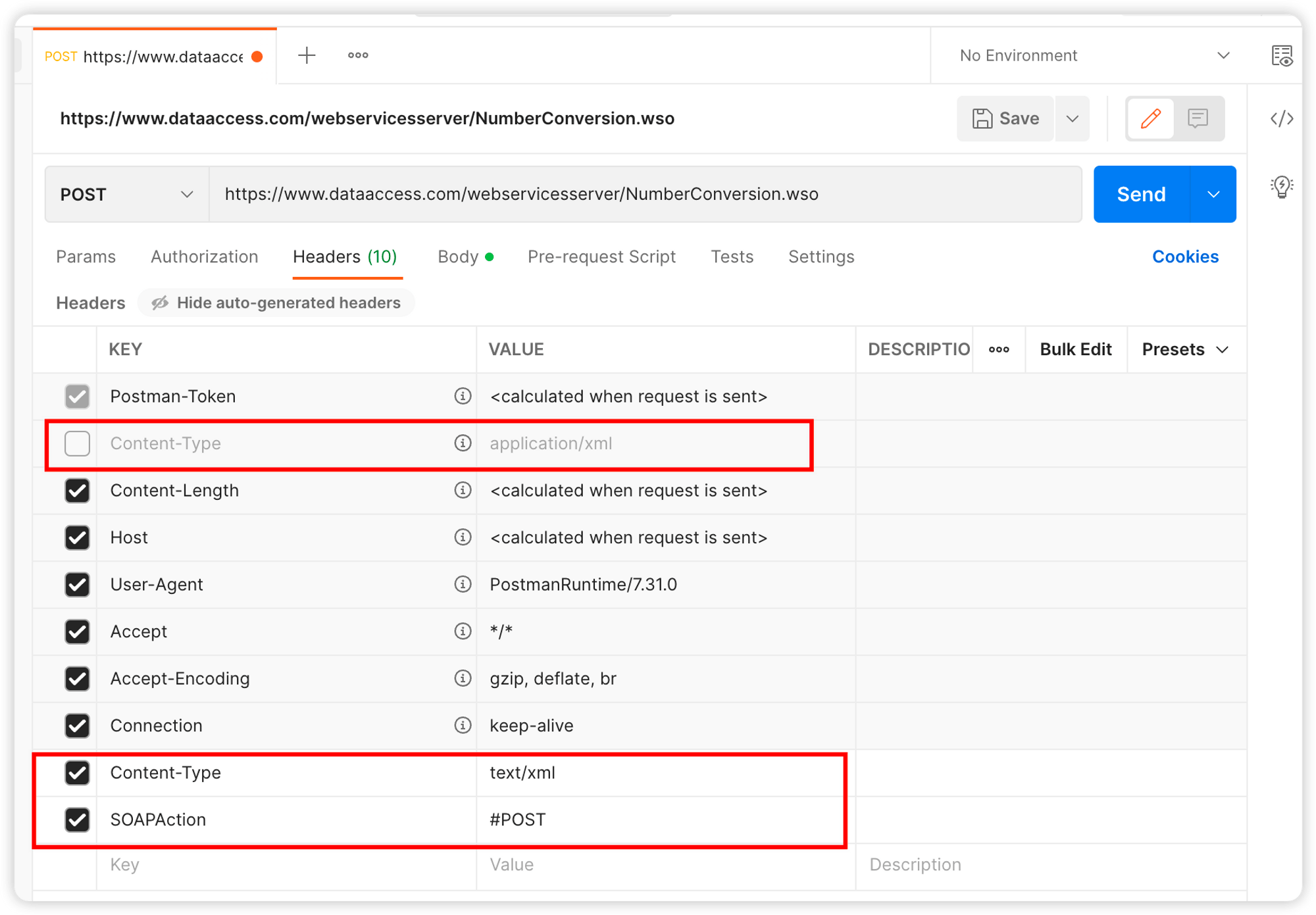Switch to the Body tab
The height and width of the screenshot is (915, 1316).
point(459,257)
